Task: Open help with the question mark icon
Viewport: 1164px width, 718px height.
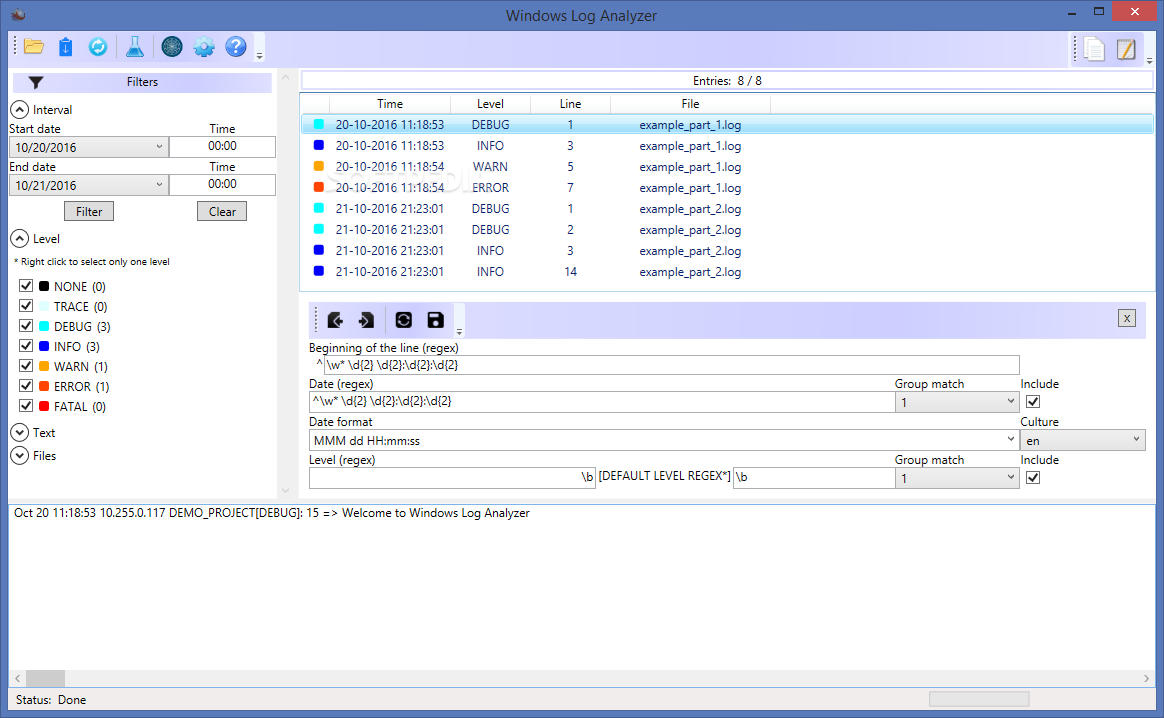Action: [x=235, y=47]
